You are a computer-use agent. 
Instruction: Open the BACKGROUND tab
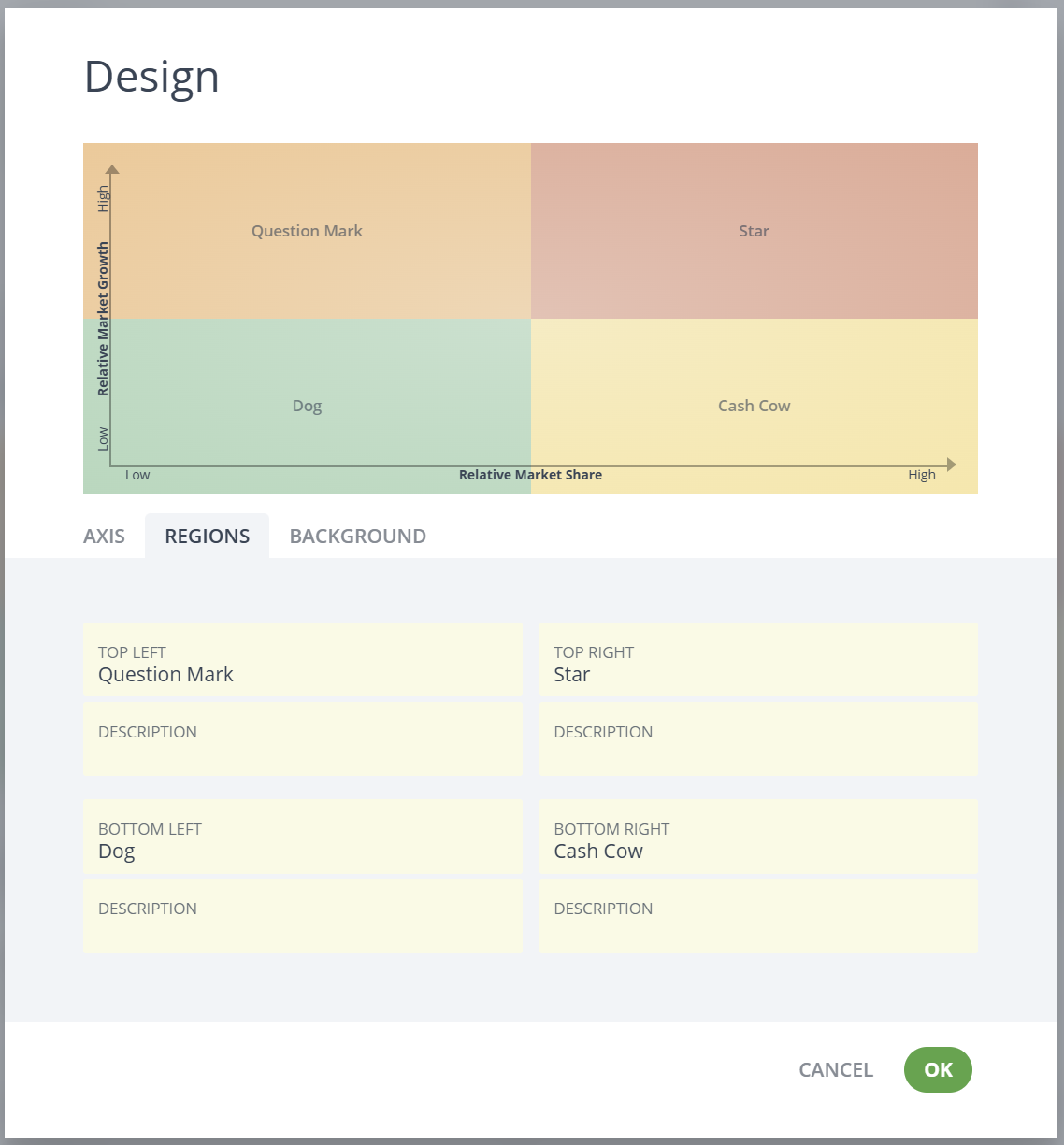click(358, 536)
